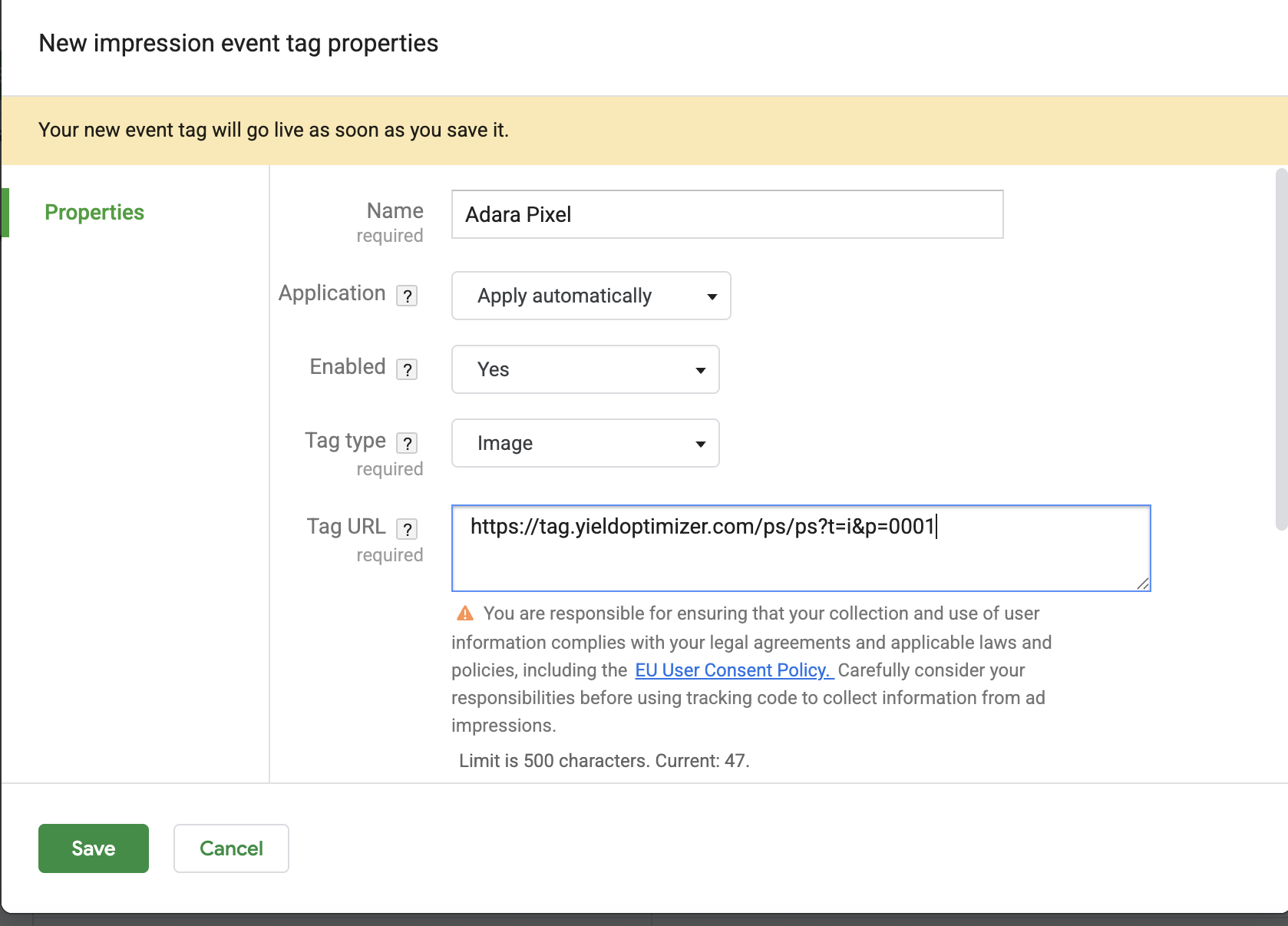Click the dialog title heading text
1288x926 pixels.
point(239,43)
